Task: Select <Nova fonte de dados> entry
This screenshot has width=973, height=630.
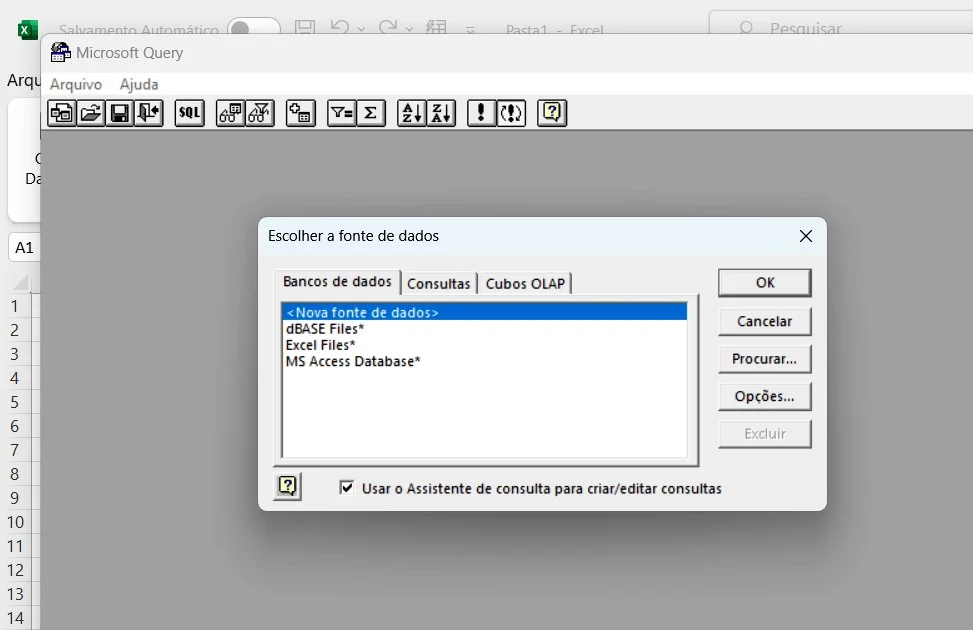Action: 485,312
